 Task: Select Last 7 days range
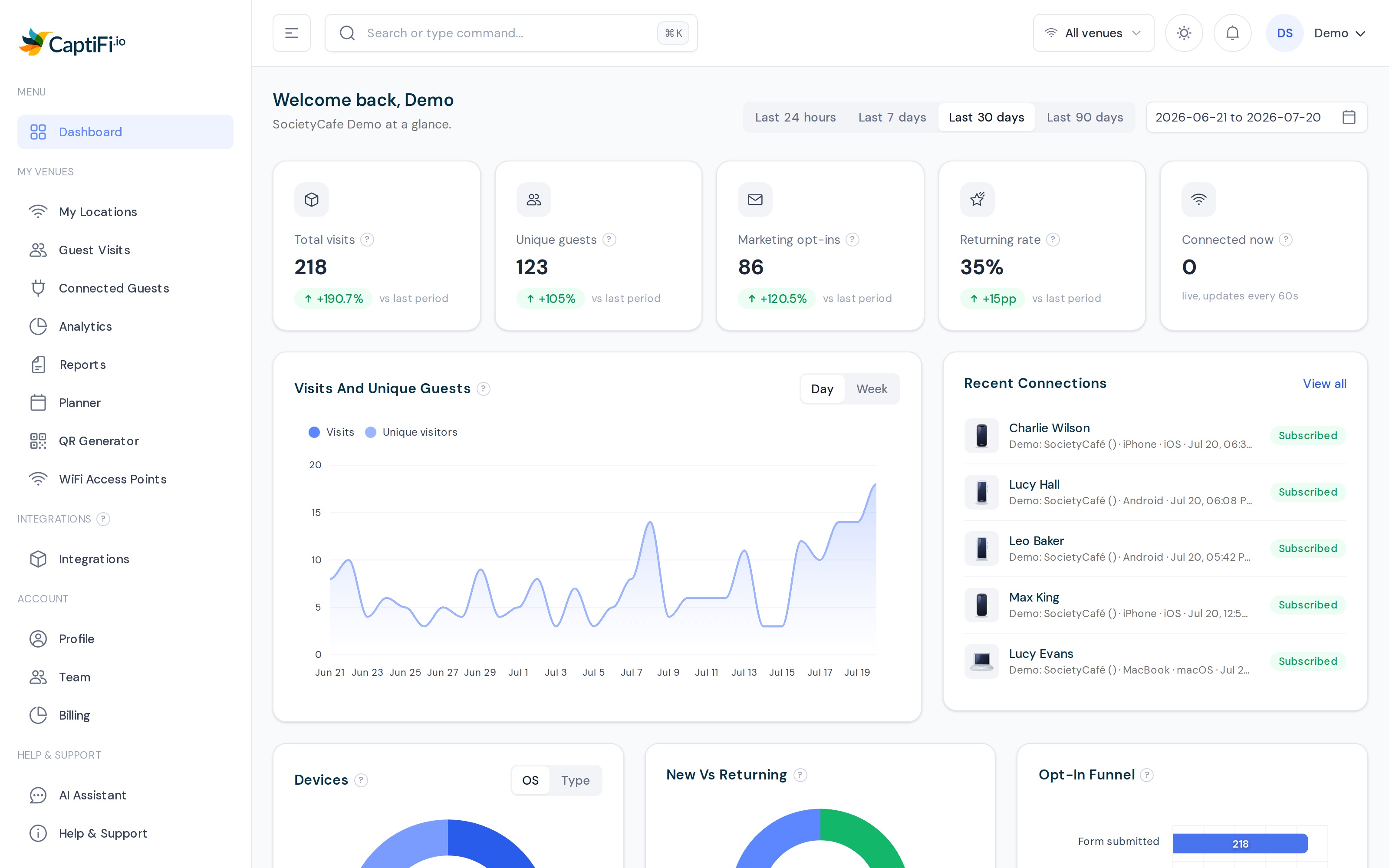[892, 117]
